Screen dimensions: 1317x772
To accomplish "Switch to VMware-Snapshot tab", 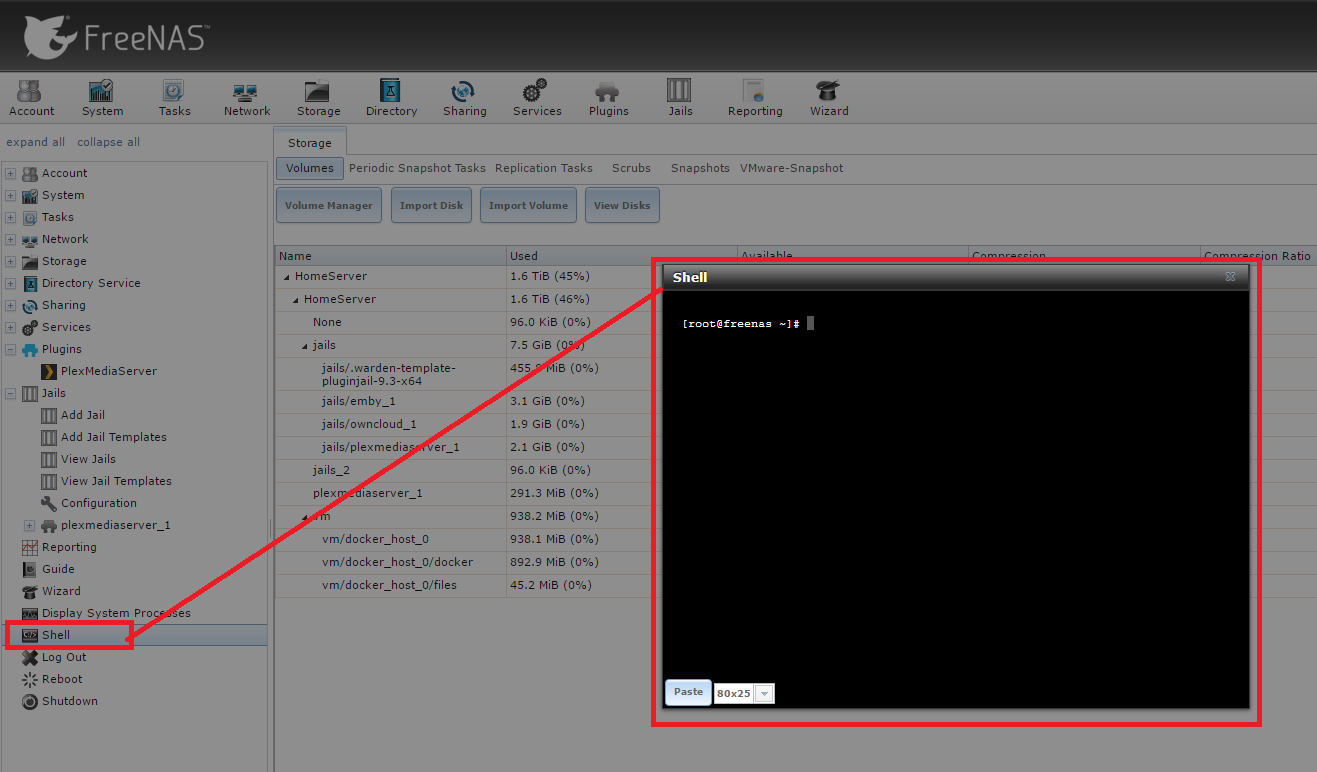I will click(792, 168).
